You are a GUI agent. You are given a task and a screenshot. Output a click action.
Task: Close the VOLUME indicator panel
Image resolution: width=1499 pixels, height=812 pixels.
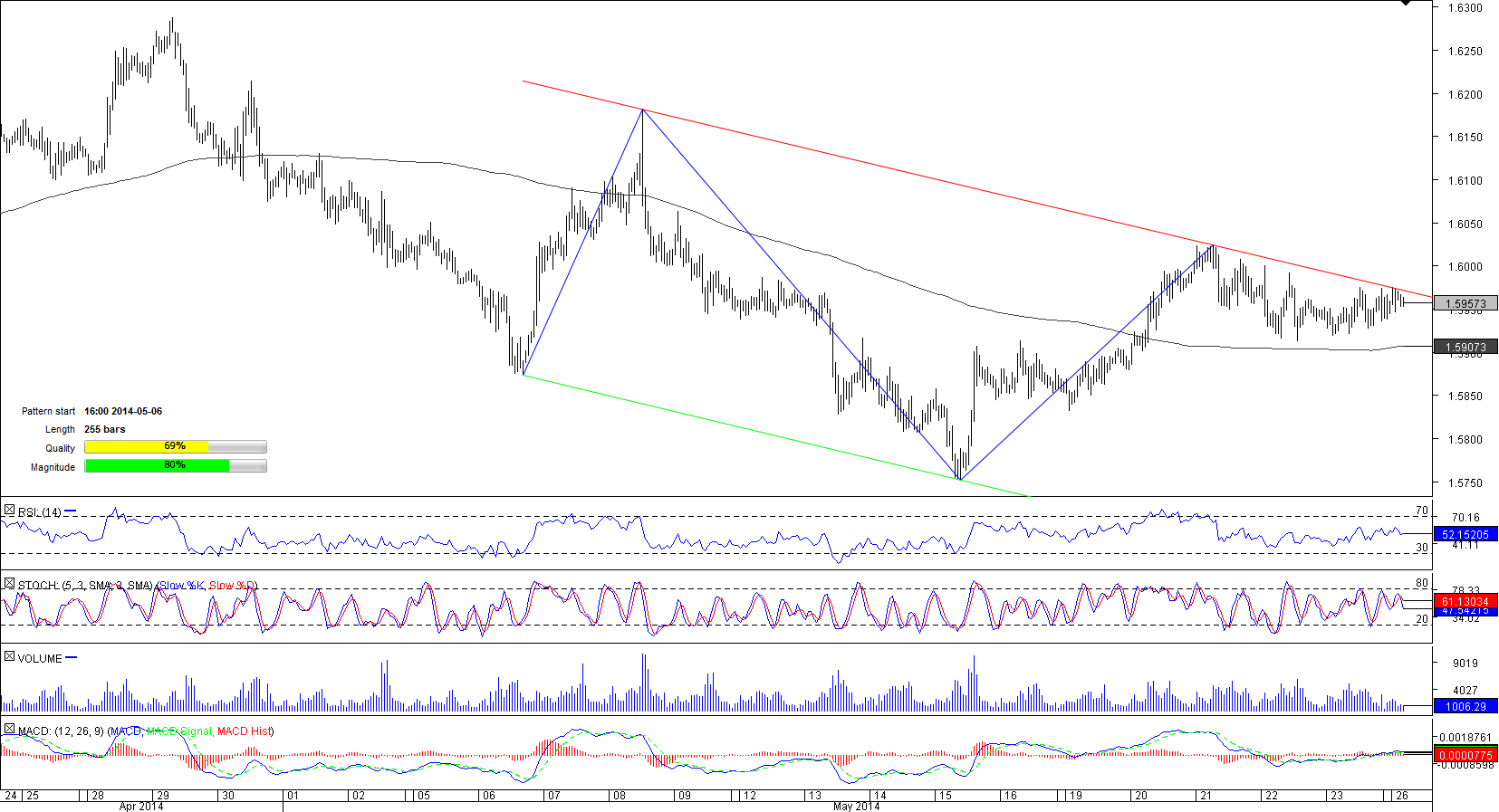tap(9, 656)
